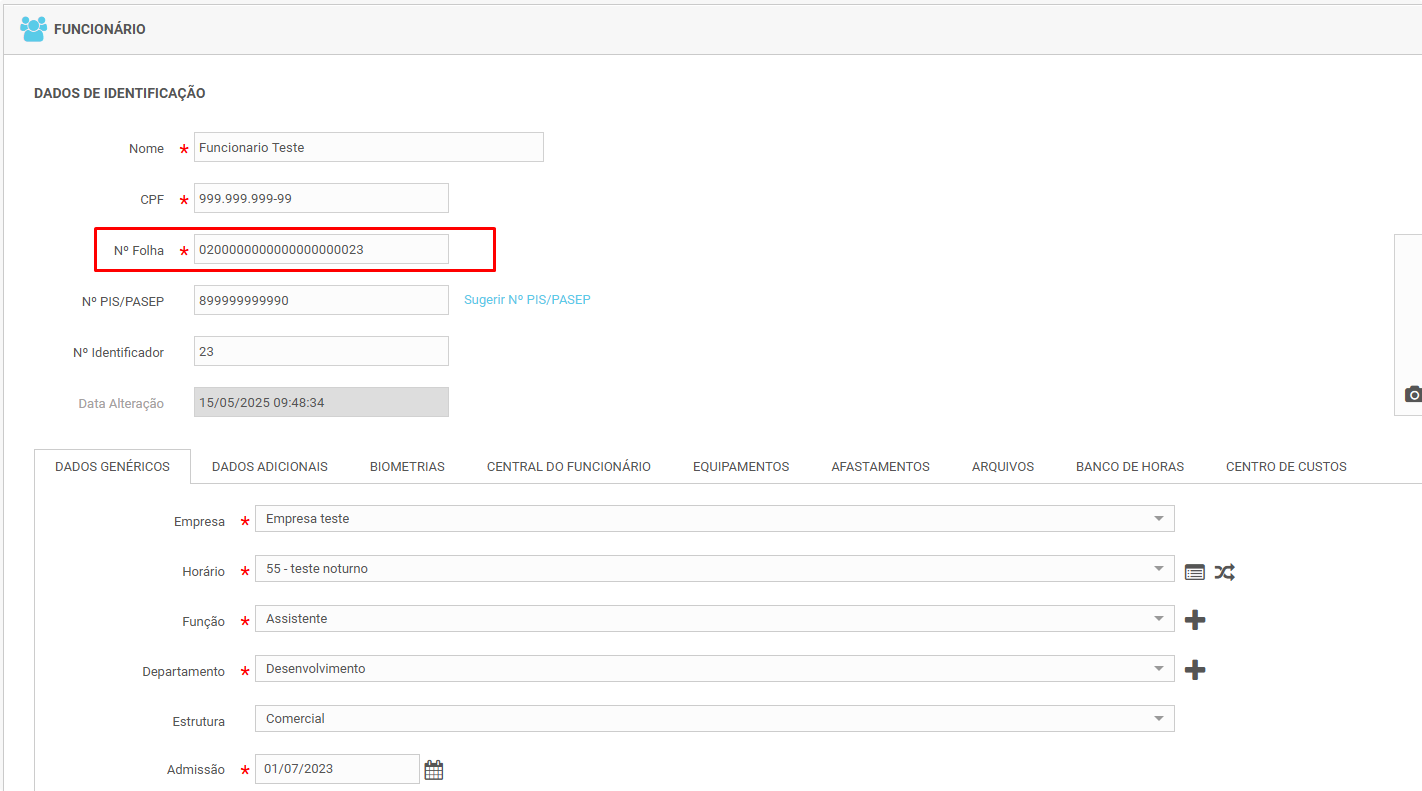The image size is (1422, 791).
Task: Click the Funcionário people icon in header
Action: pyautogui.click(x=33, y=29)
